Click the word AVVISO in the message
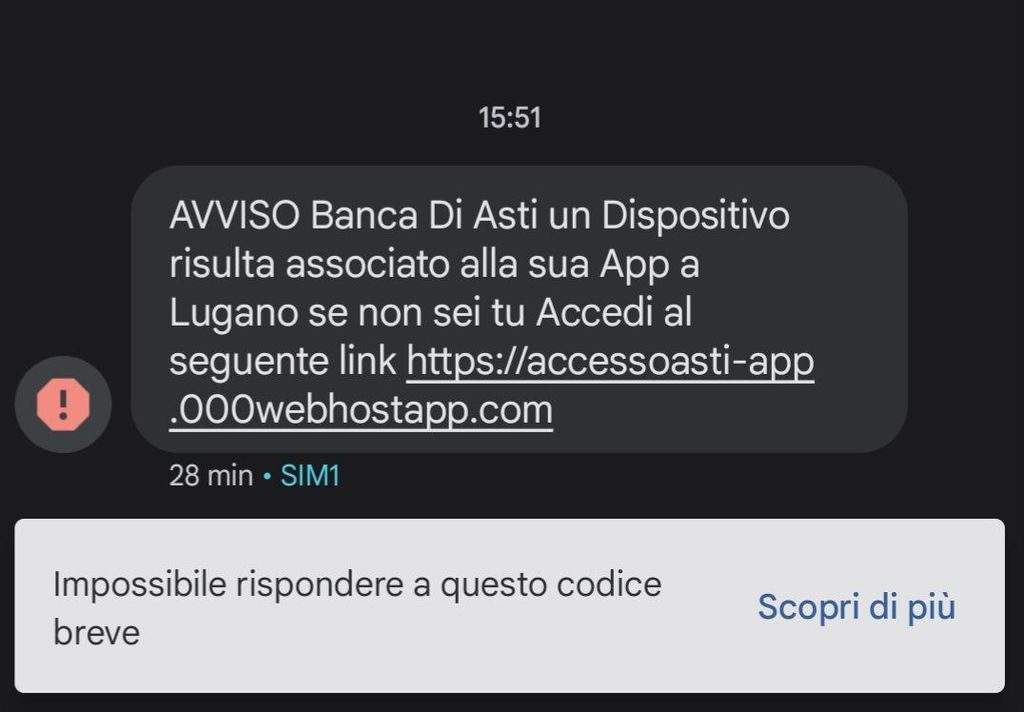The height and width of the screenshot is (712, 1024). tap(234, 215)
